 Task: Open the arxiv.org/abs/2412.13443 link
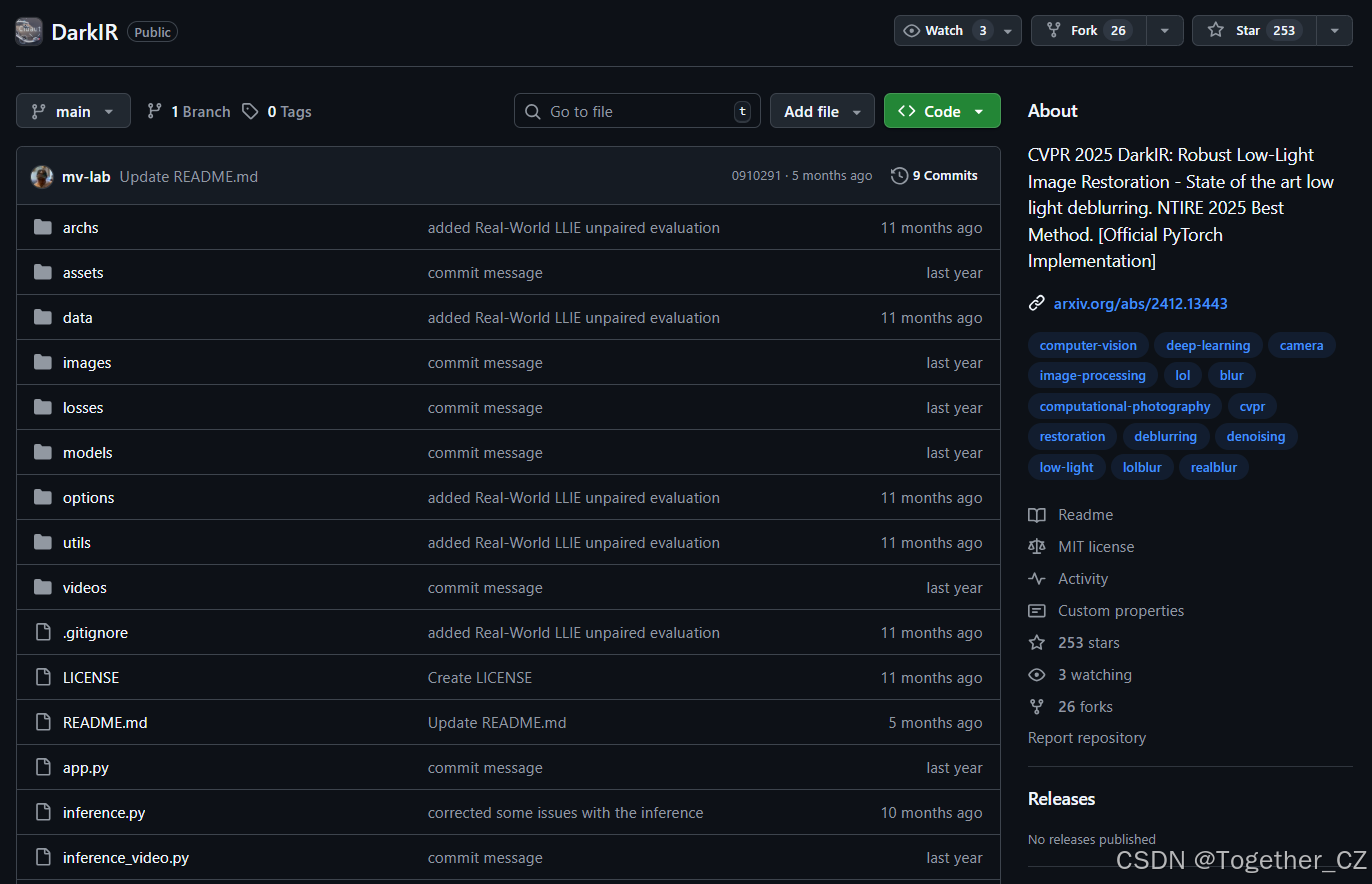coord(1140,303)
